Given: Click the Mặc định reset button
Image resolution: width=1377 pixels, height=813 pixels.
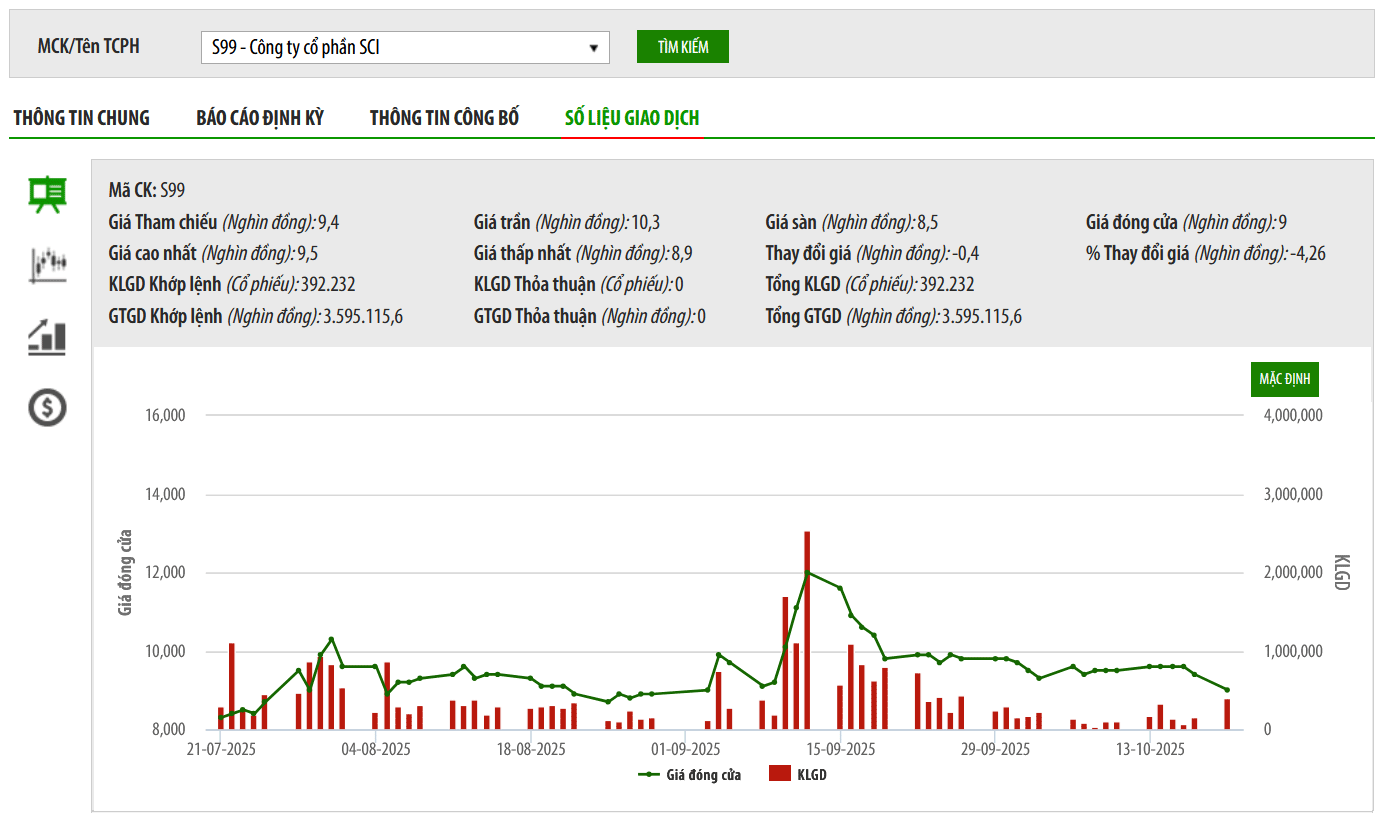Looking at the screenshot, I should [1284, 380].
